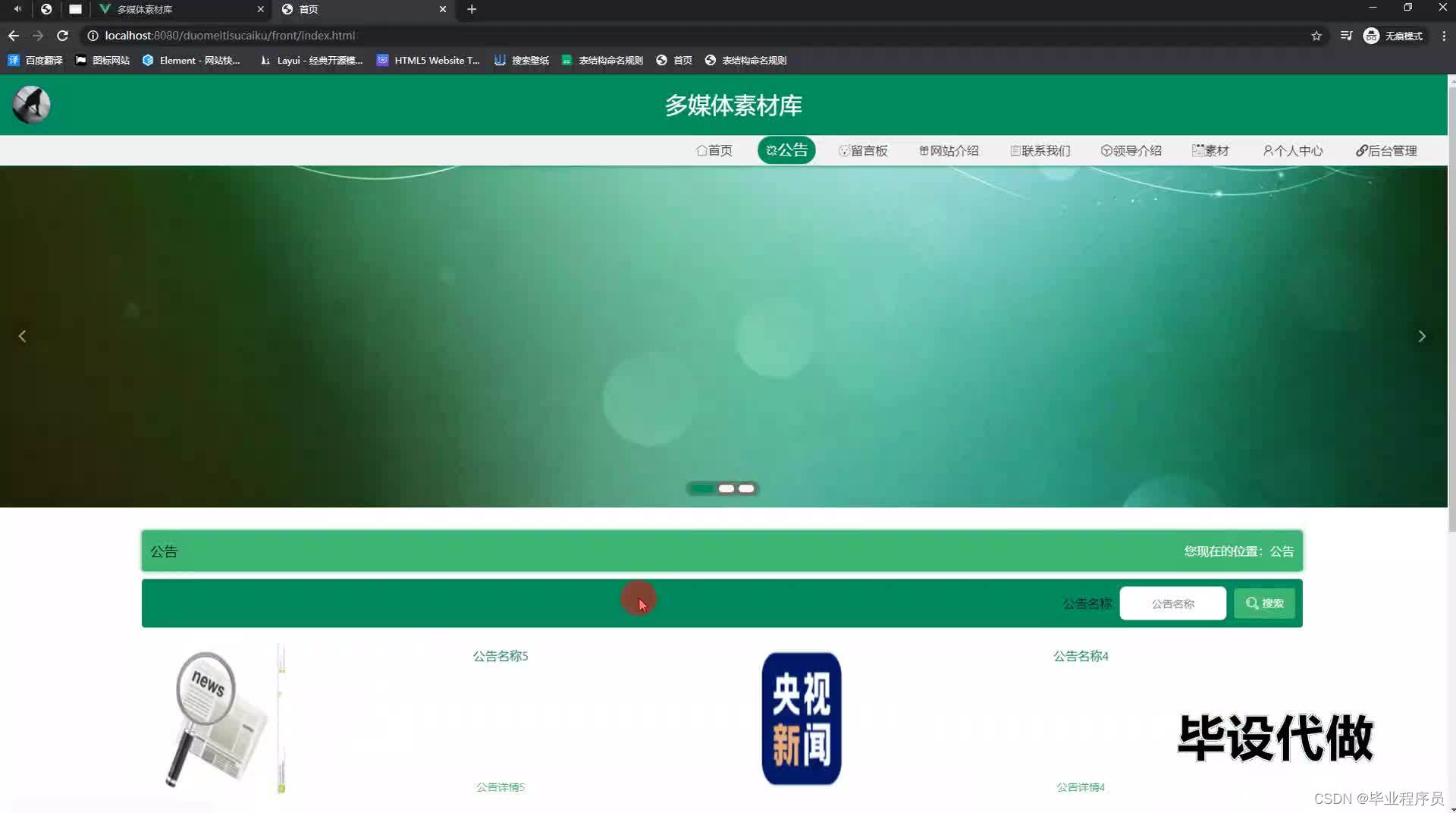
Task: Open the 素材 menu item
Action: (x=1210, y=150)
